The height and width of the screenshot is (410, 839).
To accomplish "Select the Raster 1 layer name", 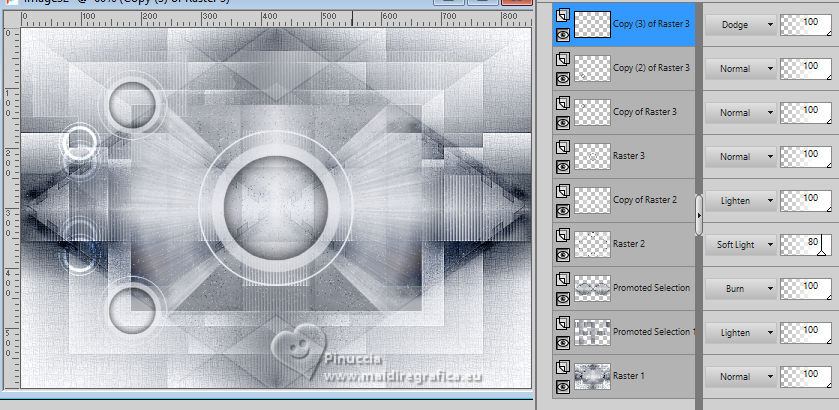I will [x=629, y=376].
